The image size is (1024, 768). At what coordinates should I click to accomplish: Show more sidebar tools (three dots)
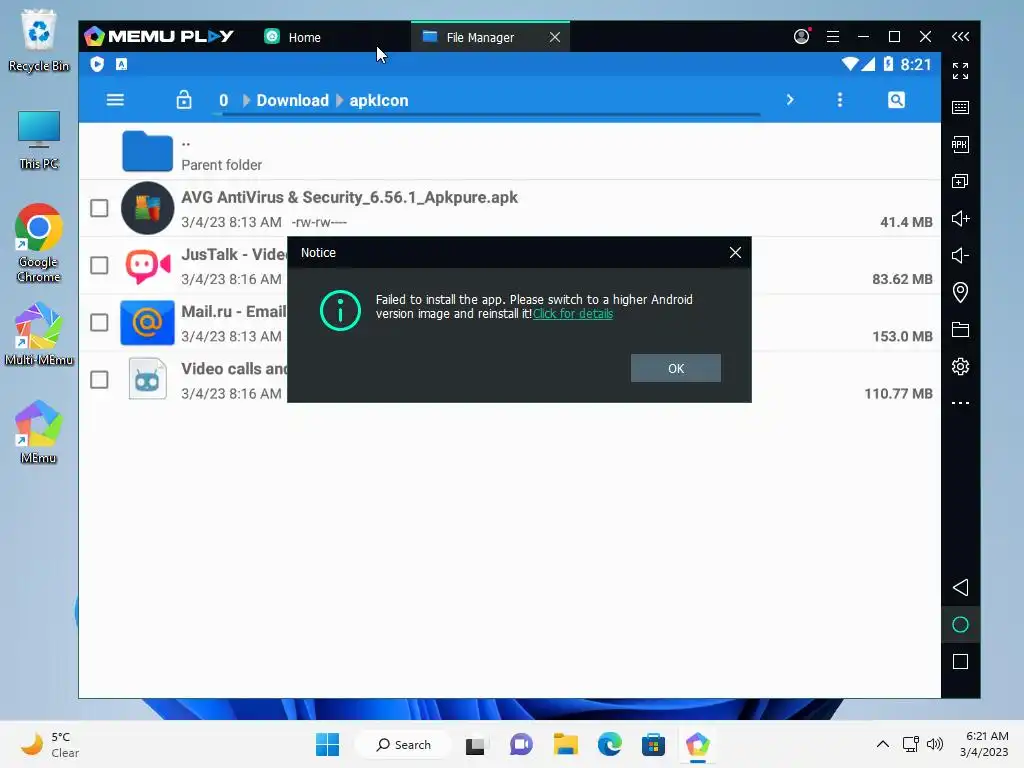click(960, 403)
